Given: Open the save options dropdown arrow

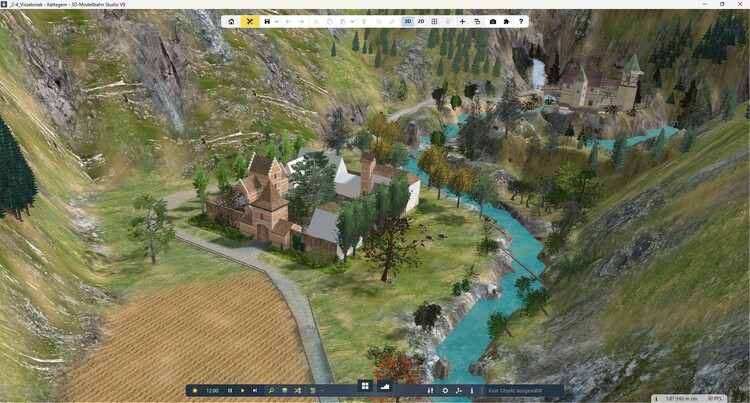Looking at the screenshot, I should [276, 22].
